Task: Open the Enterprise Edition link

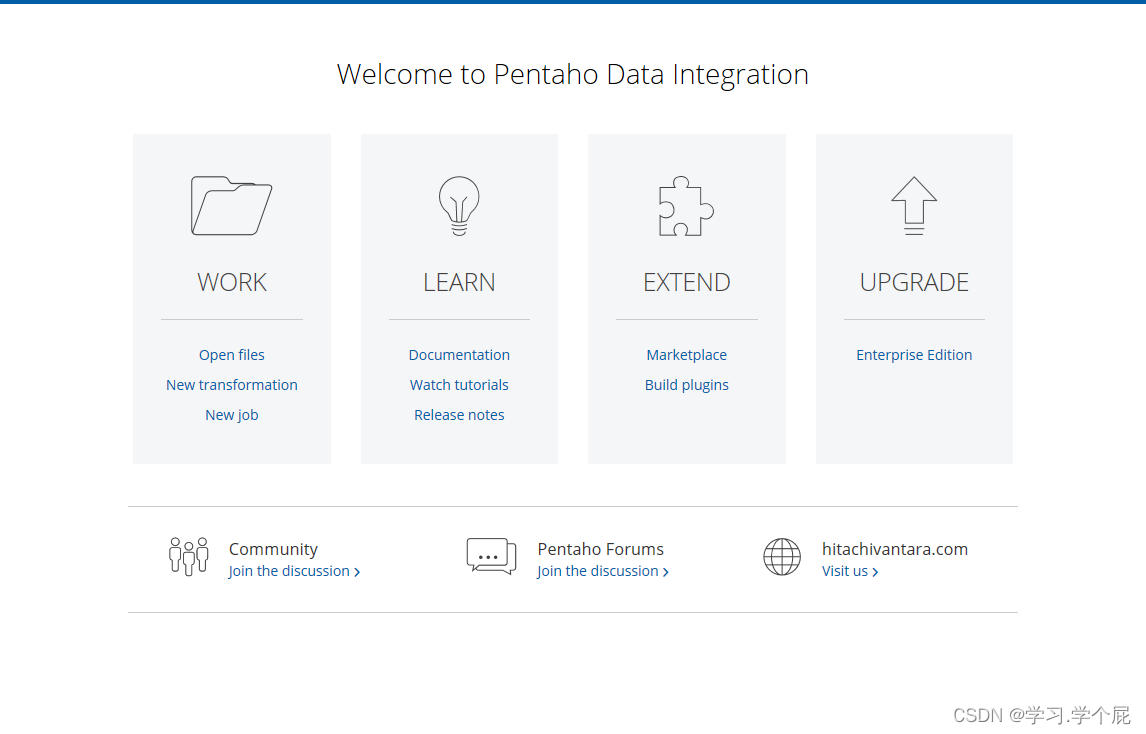Action: coord(914,355)
